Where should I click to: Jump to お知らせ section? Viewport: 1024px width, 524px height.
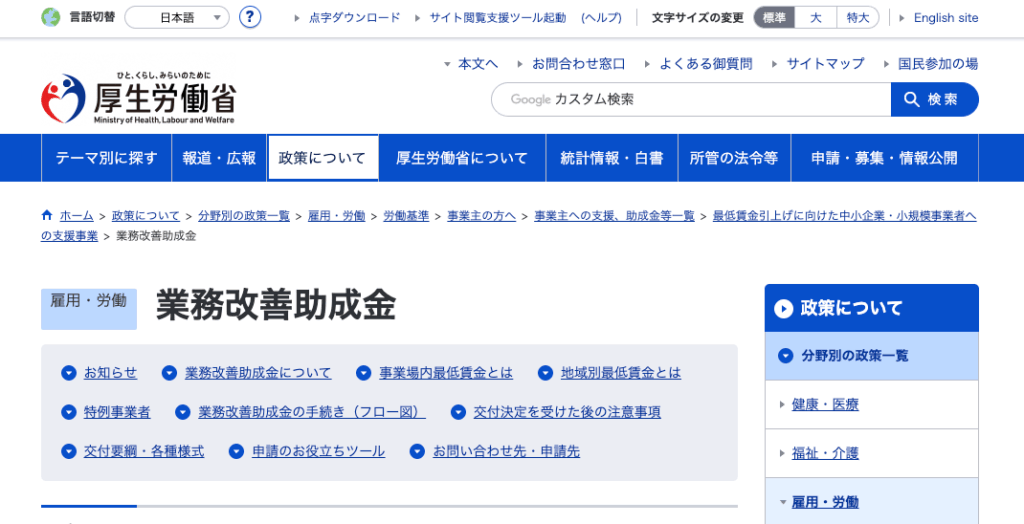click(x=110, y=373)
